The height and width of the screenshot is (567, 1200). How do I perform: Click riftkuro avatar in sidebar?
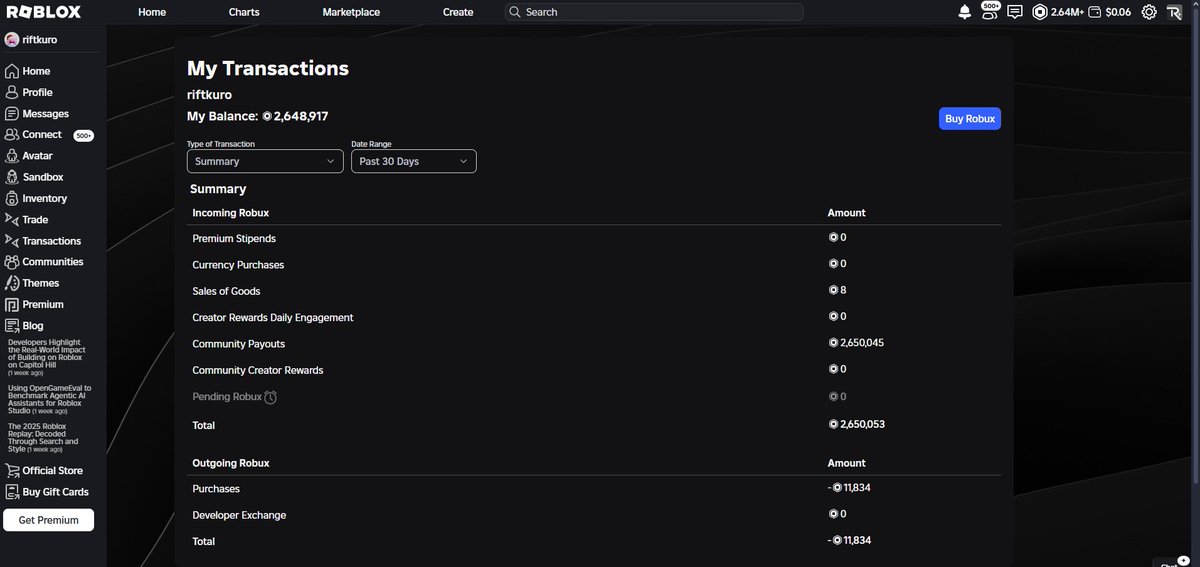[12, 40]
